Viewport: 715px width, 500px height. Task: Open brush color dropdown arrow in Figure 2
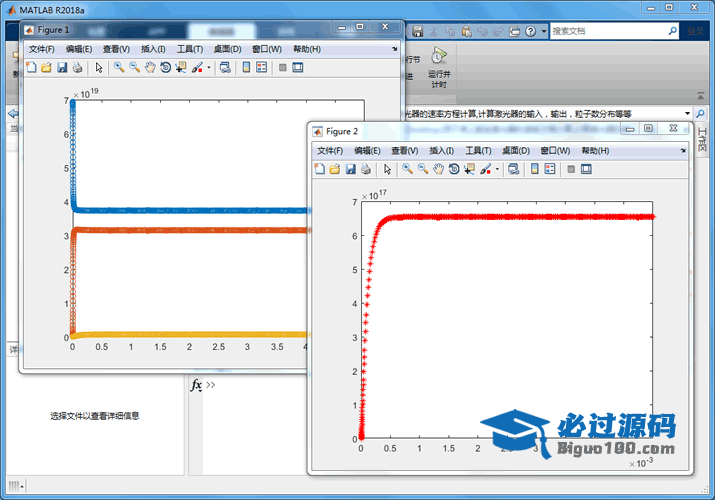pos(497,170)
